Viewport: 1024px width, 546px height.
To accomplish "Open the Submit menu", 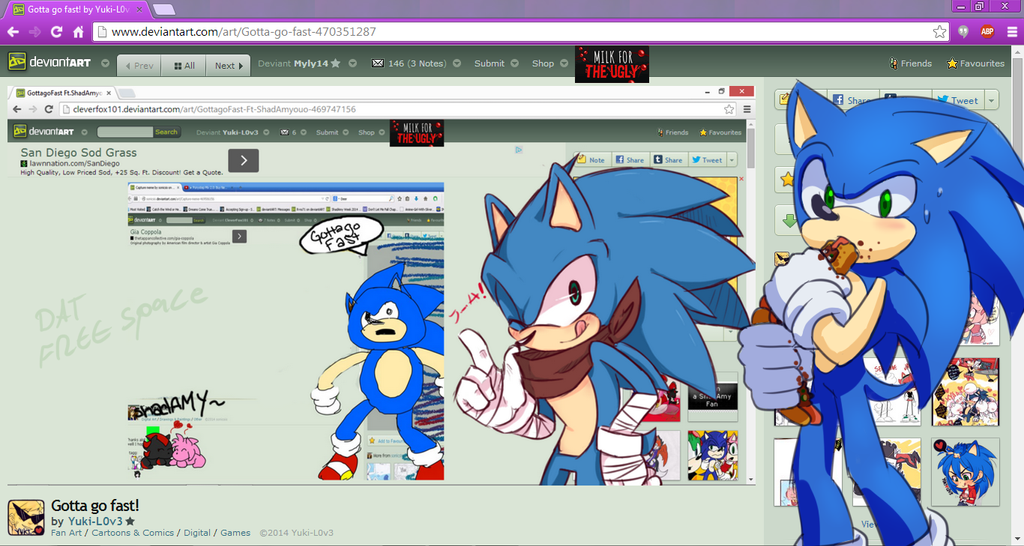I will click(x=489, y=63).
